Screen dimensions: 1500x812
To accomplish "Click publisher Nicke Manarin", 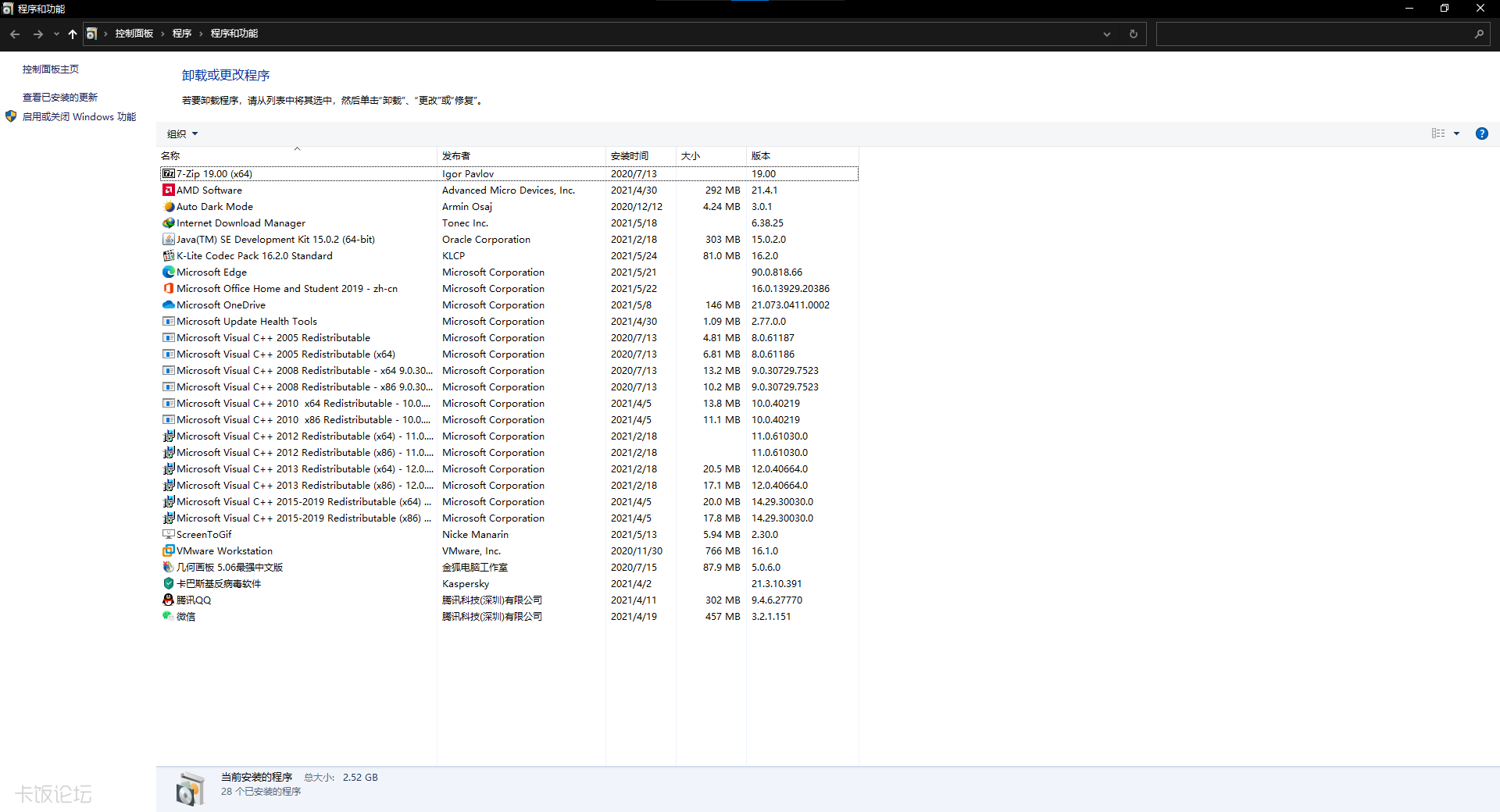I will point(475,535).
